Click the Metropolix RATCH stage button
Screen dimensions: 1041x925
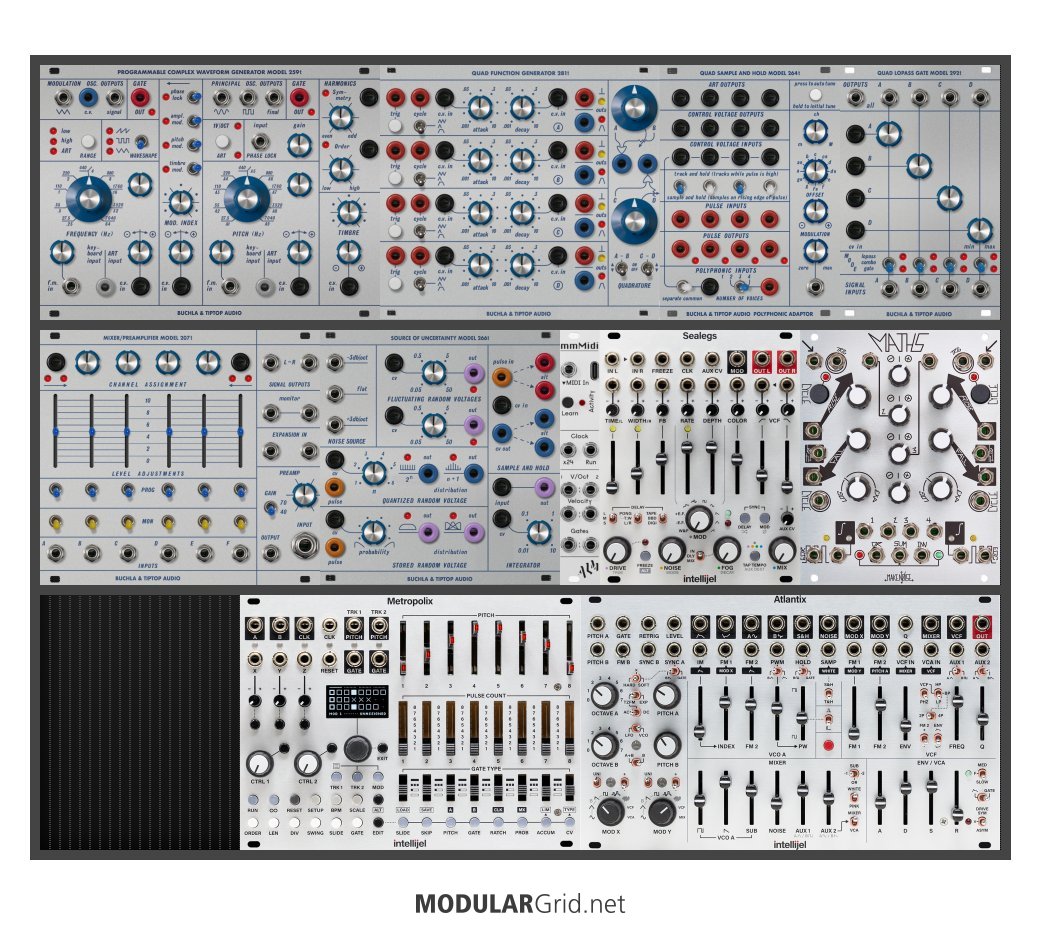pyautogui.click(x=498, y=823)
